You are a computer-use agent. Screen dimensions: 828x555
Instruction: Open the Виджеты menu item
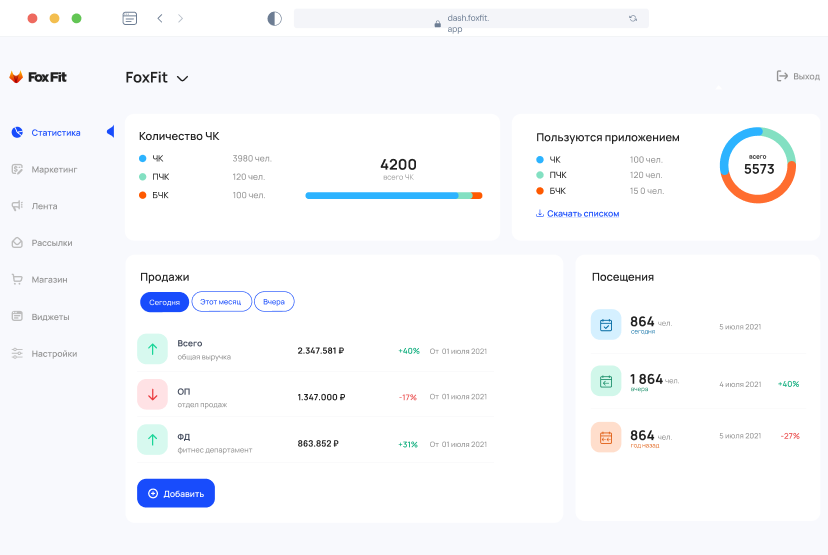point(50,317)
